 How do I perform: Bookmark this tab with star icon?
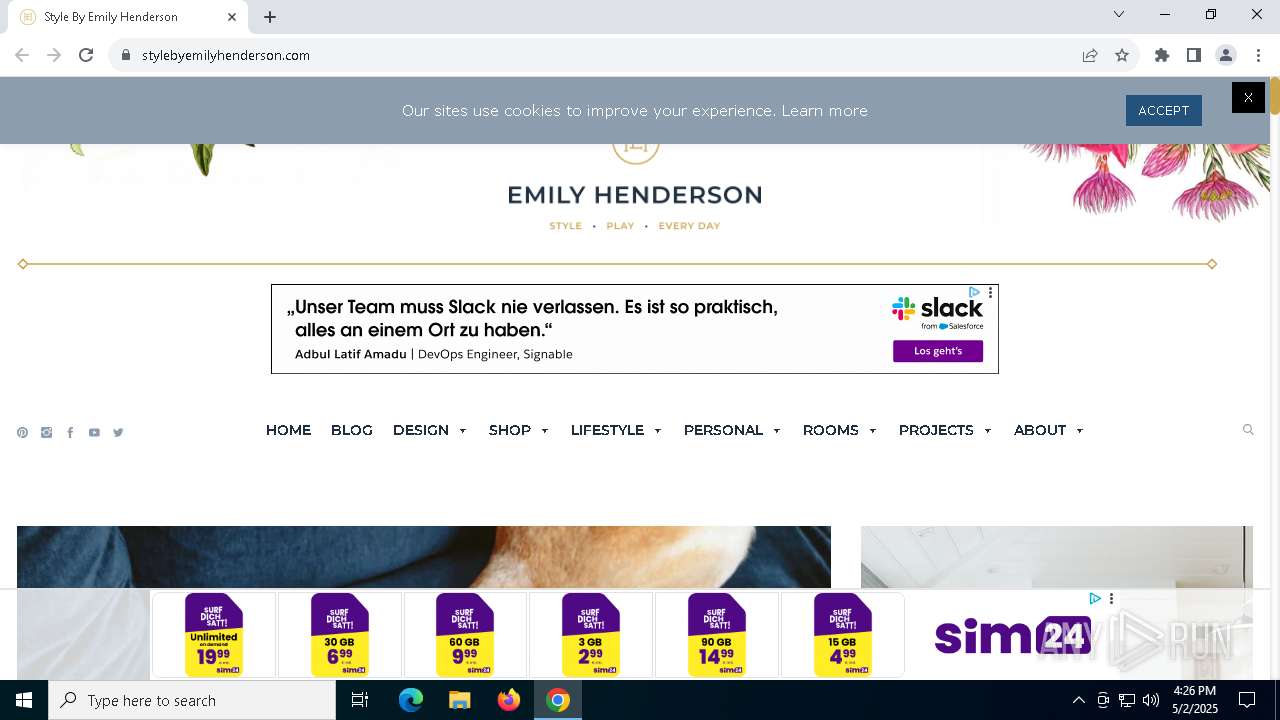click(1122, 55)
